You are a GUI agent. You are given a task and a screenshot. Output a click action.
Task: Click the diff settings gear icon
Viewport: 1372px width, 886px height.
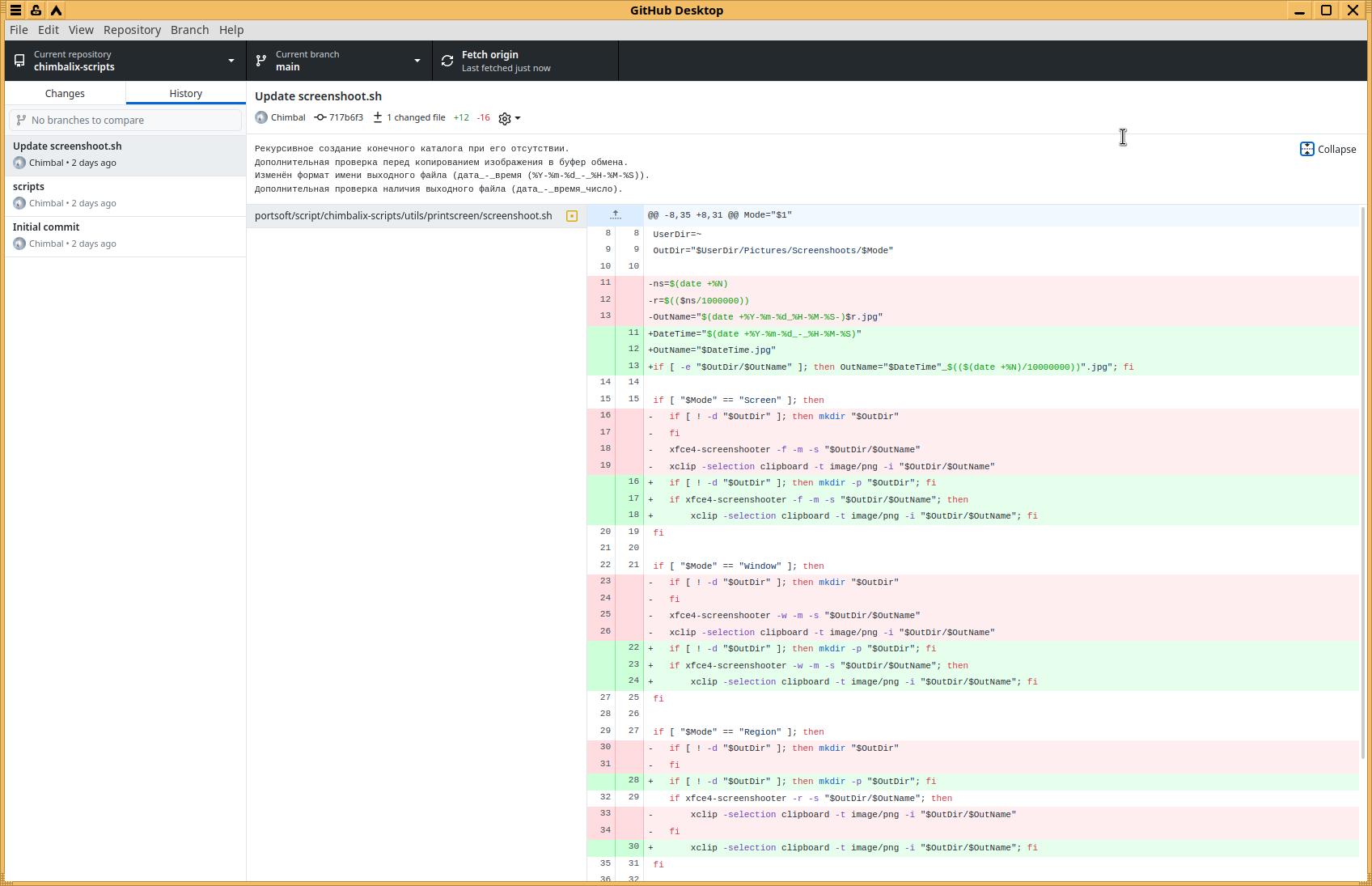pyautogui.click(x=505, y=119)
